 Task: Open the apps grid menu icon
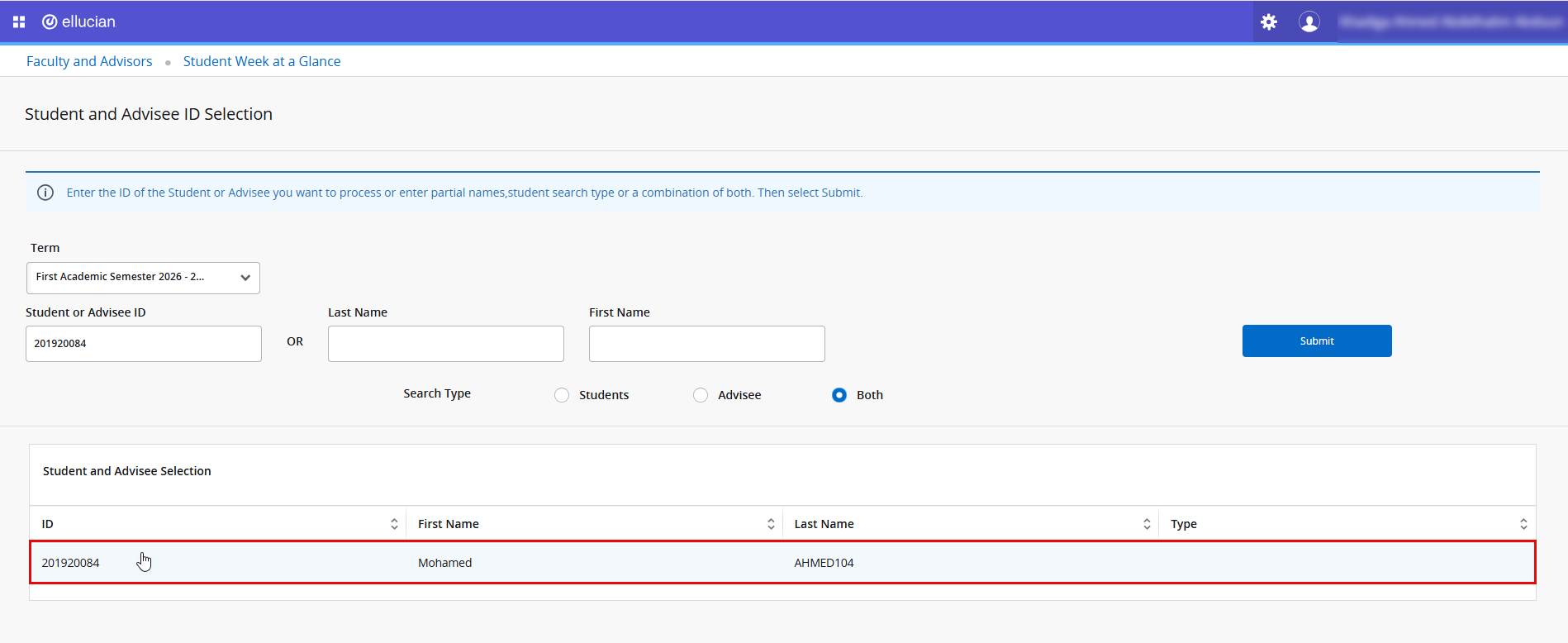coord(19,22)
